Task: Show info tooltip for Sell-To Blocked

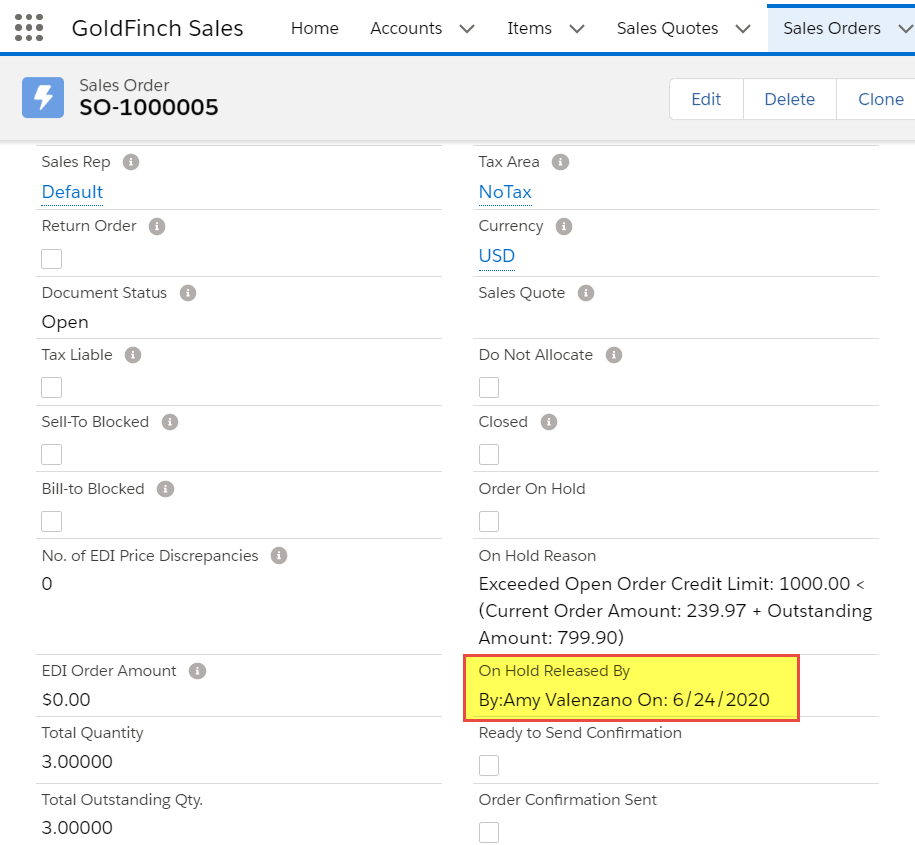Action: click(x=170, y=422)
